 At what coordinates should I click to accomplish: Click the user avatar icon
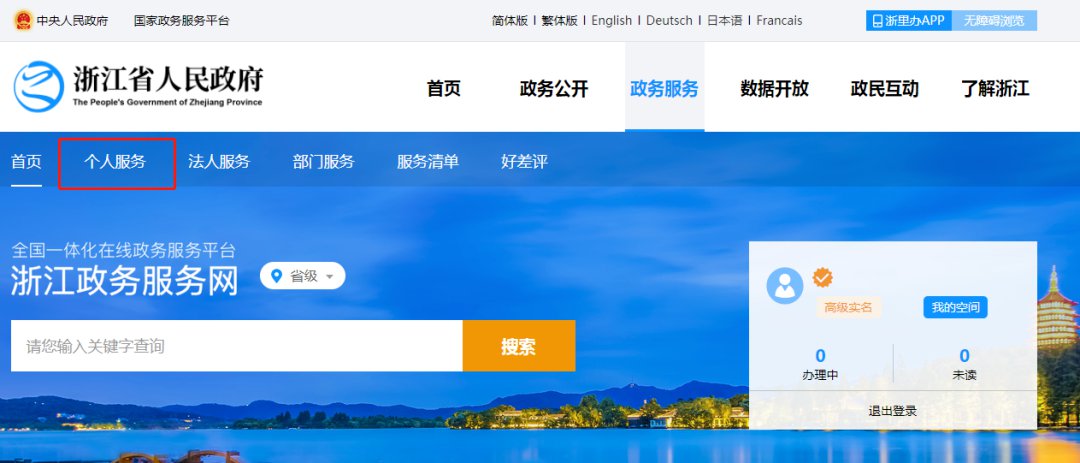tap(785, 285)
